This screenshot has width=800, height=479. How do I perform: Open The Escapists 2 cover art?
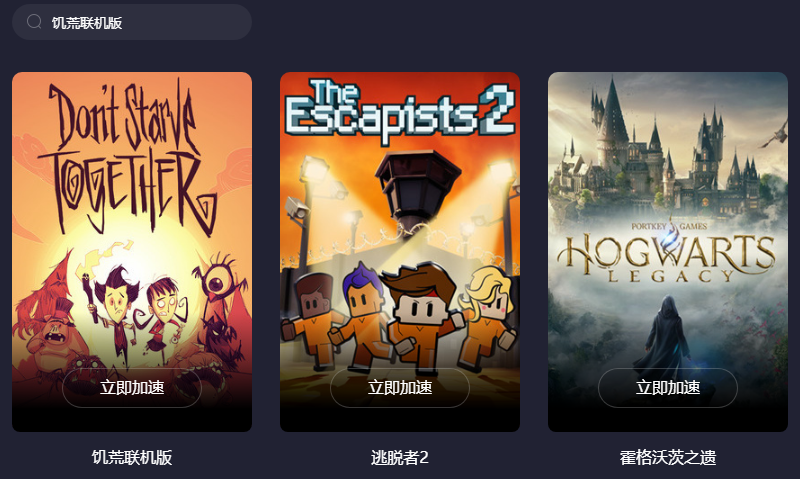(x=400, y=252)
